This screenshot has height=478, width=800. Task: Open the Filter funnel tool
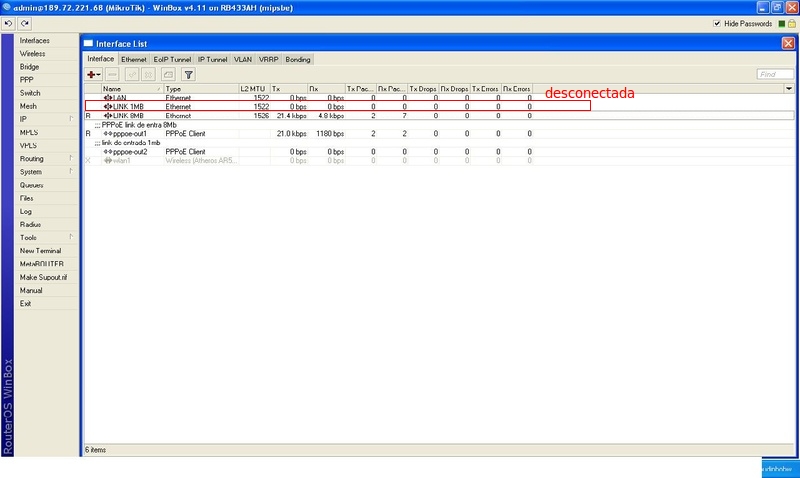[188, 74]
